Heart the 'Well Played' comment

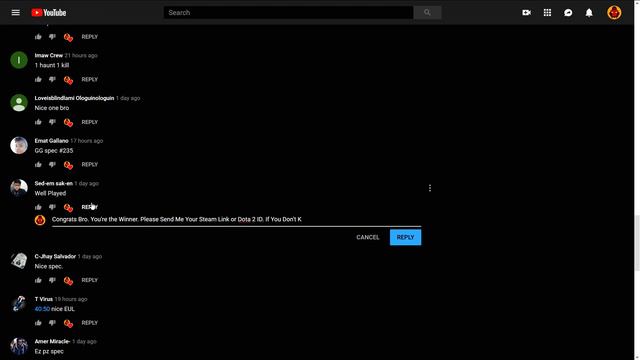(x=68, y=208)
